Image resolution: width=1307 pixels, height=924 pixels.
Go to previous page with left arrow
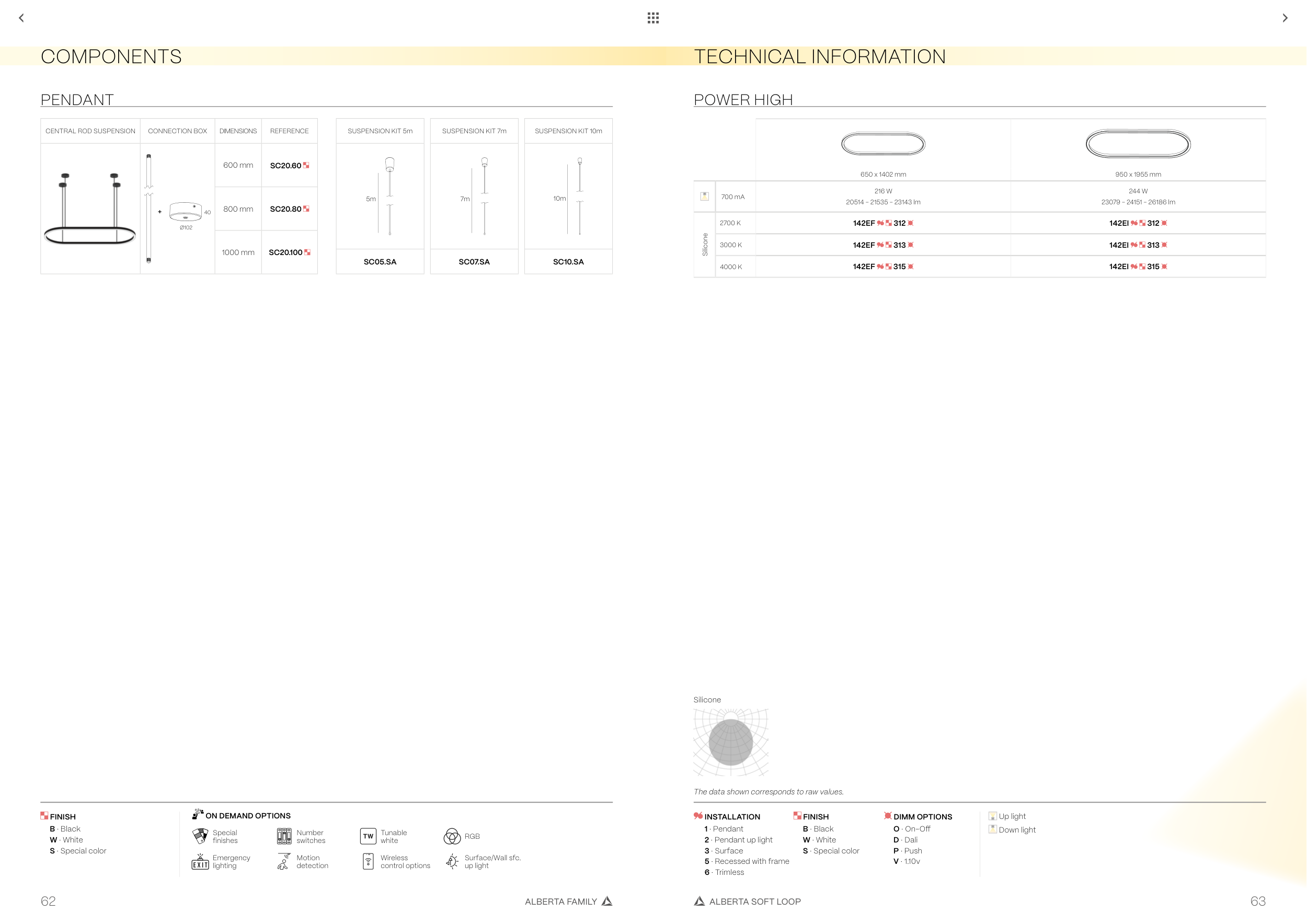(21, 18)
